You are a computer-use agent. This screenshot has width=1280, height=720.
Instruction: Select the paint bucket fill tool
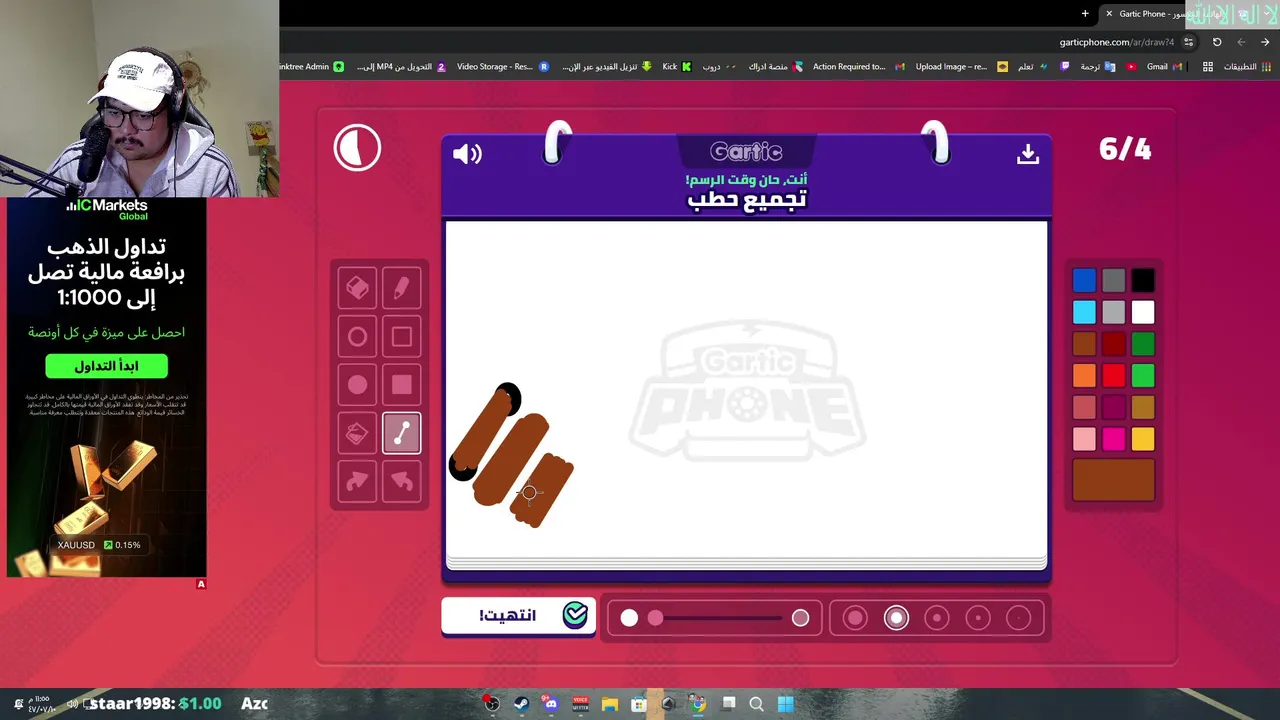[x=357, y=433]
